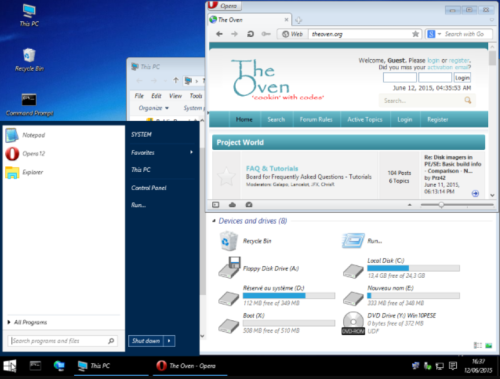Click the Opera back navigation arrow

[219, 34]
